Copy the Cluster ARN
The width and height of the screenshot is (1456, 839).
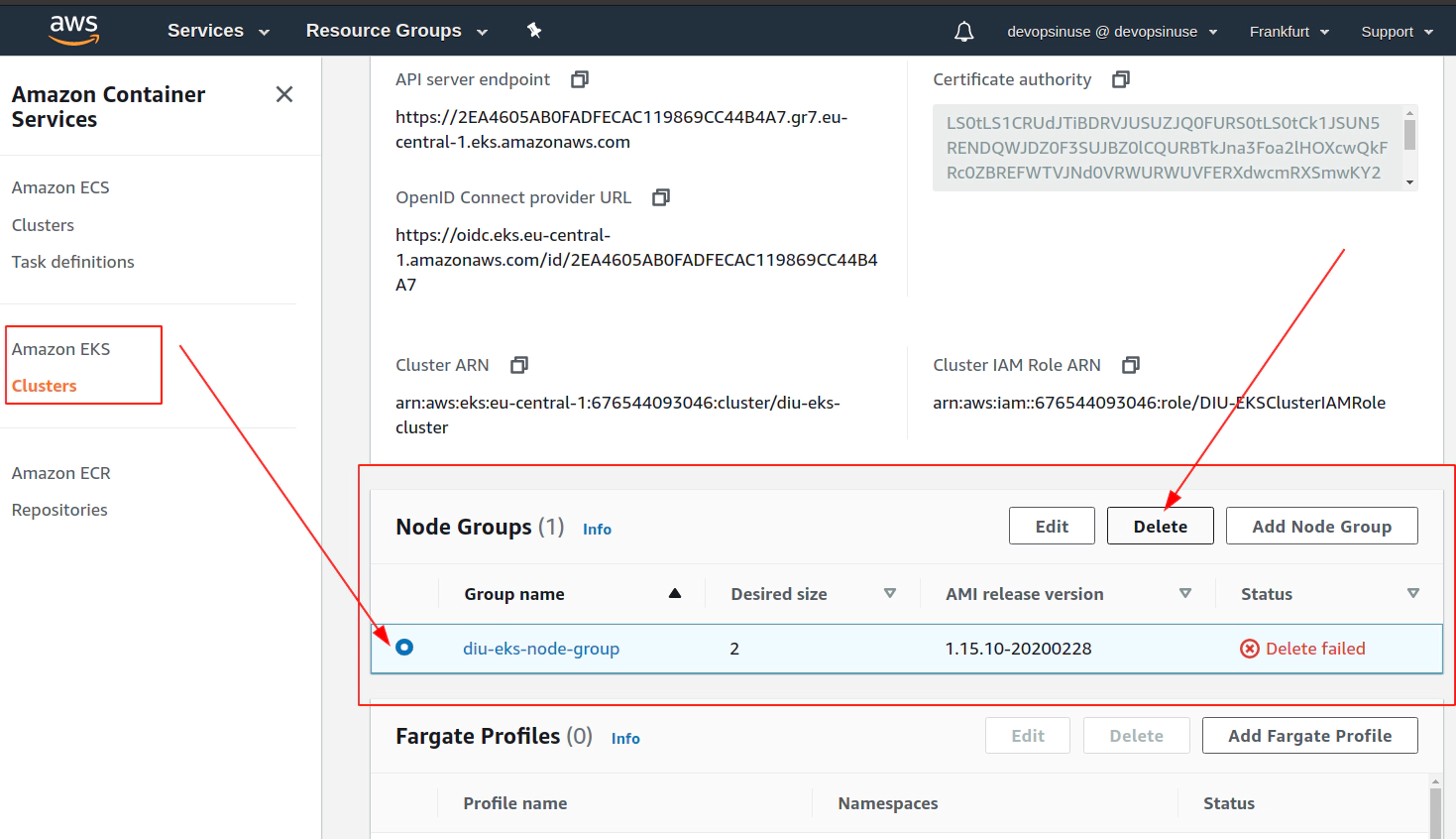click(x=519, y=365)
